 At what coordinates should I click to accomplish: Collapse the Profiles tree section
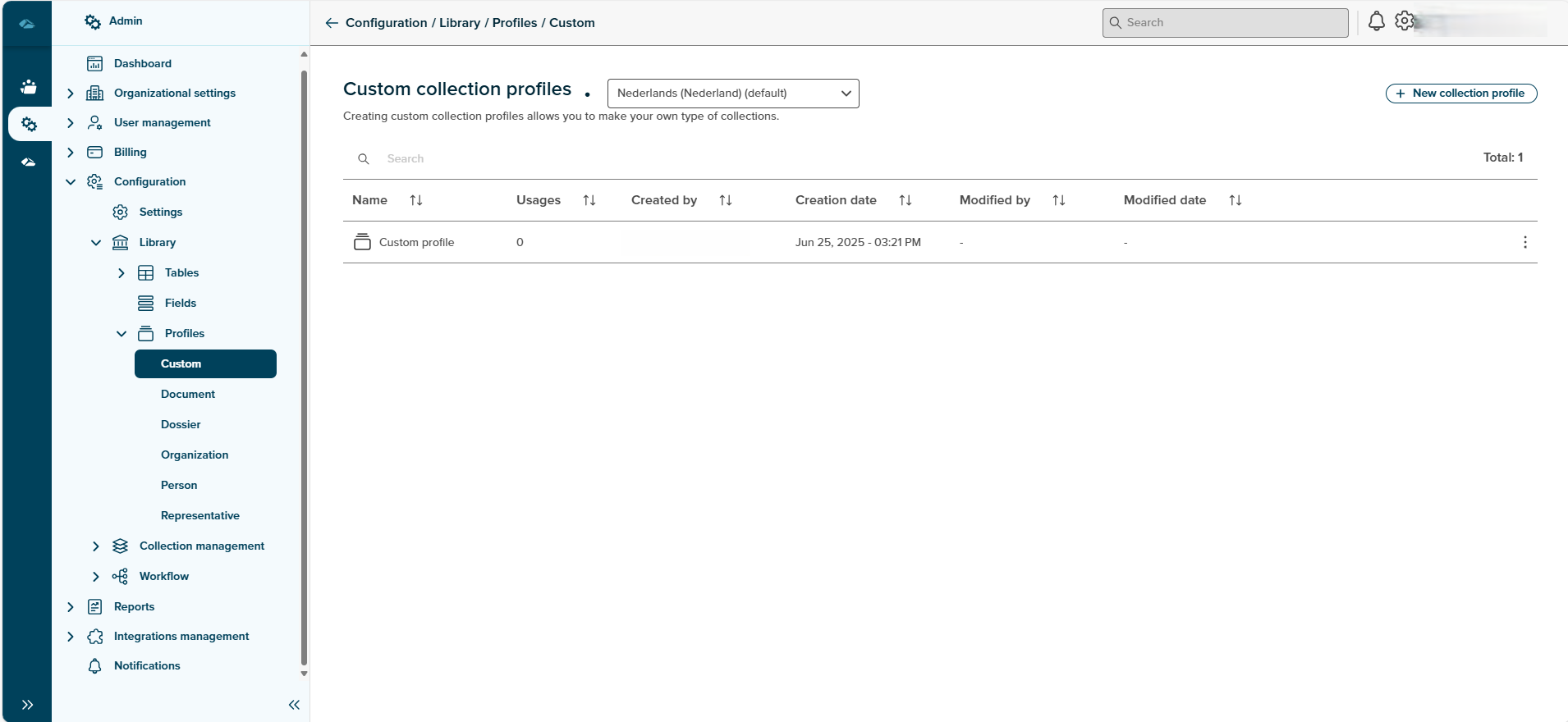[121, 334]
